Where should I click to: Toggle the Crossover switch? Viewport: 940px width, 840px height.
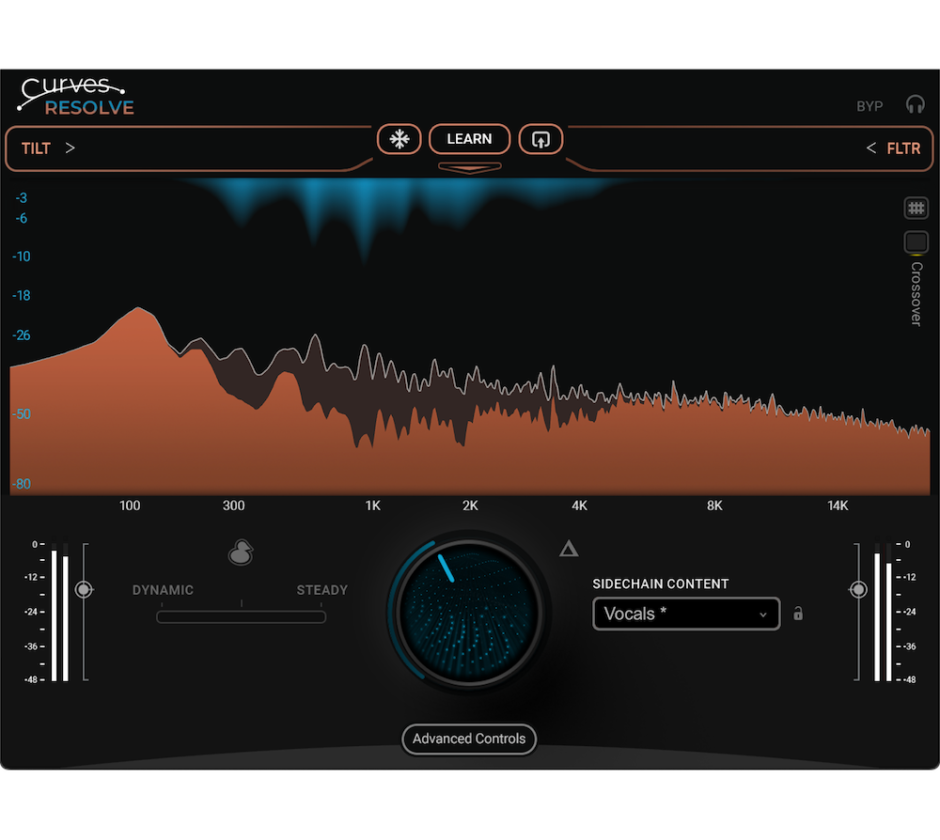tap(916, 242)
